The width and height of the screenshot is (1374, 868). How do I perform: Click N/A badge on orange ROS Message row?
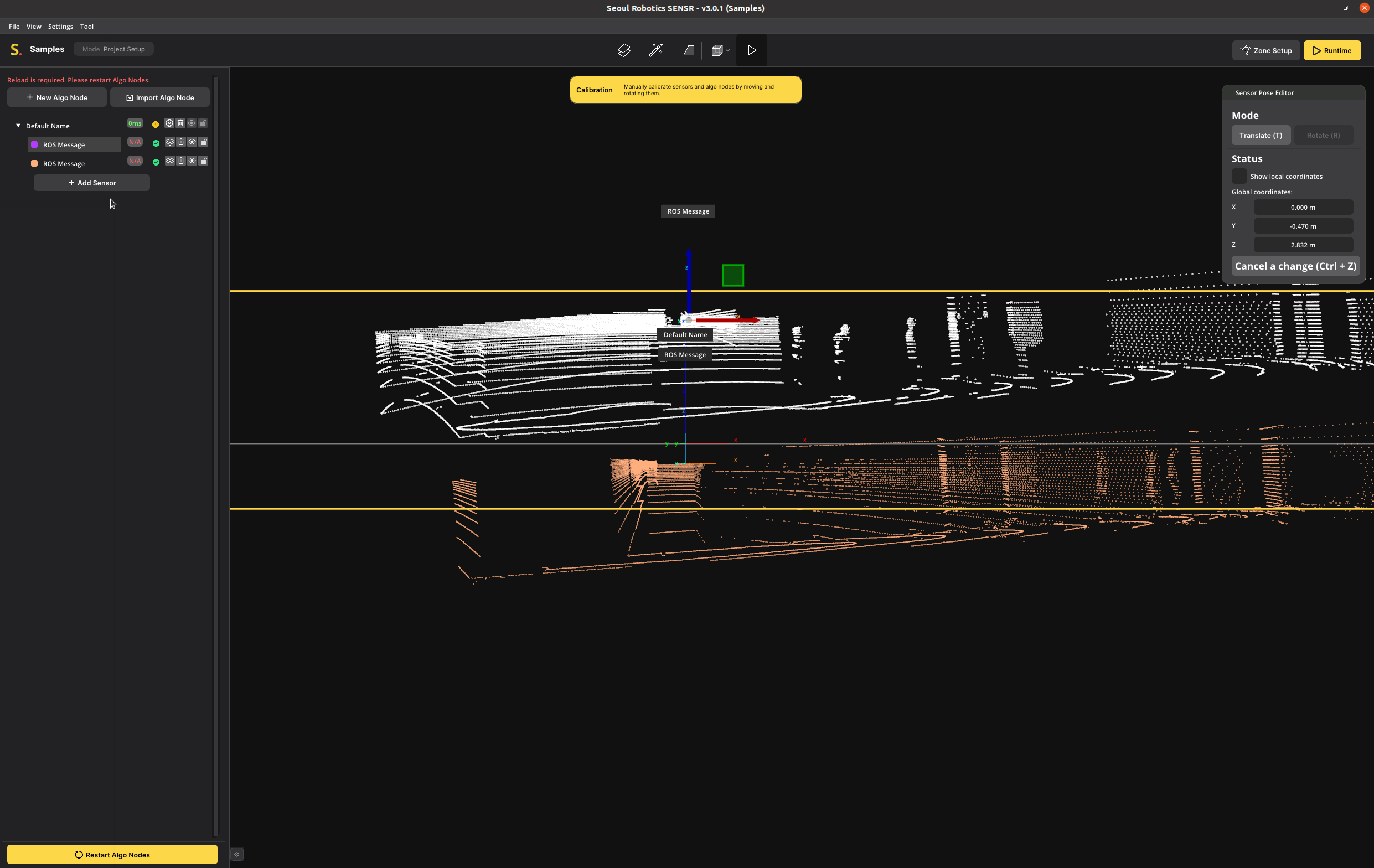(135, 161)
